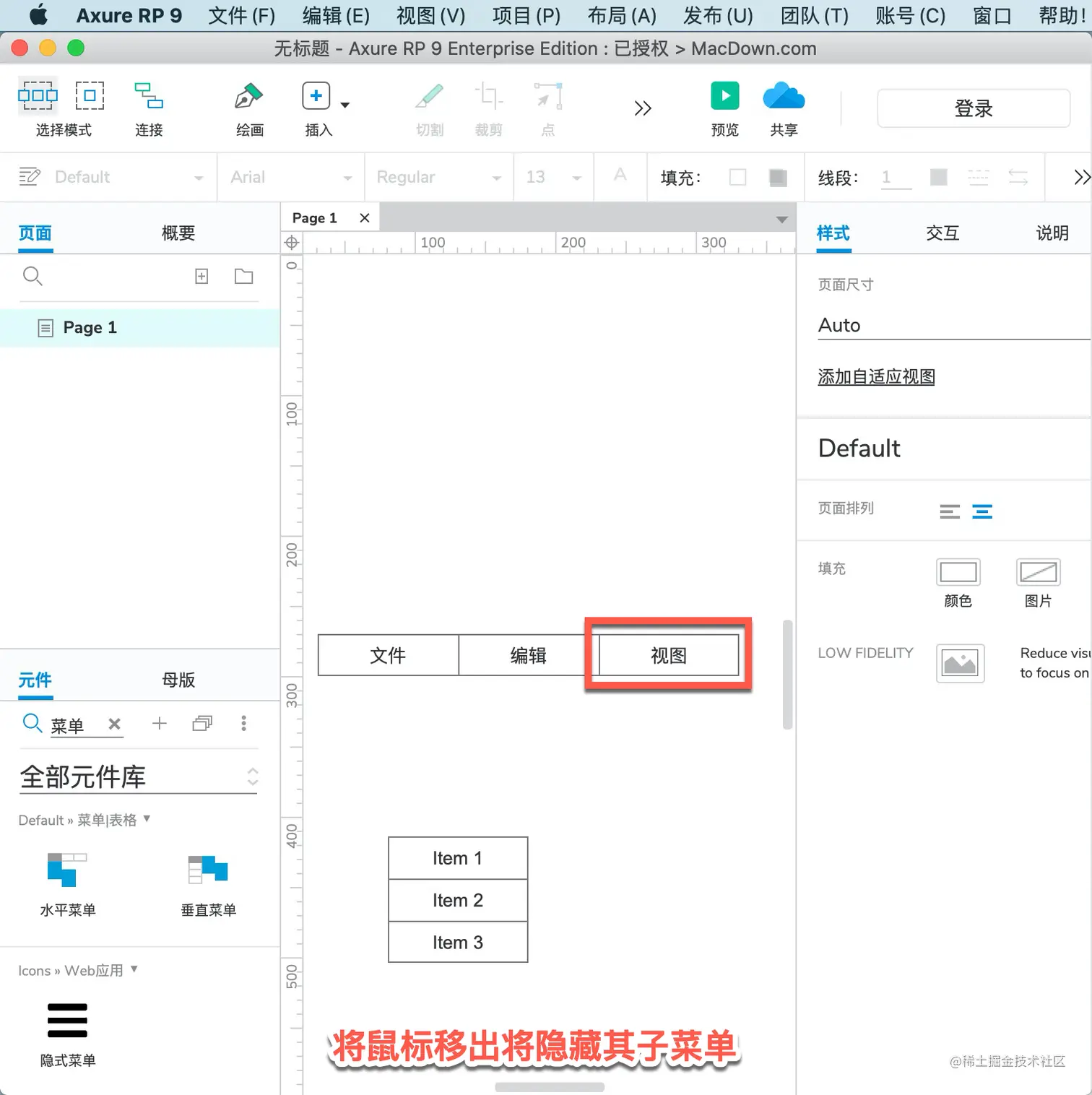Click the 预览 preview play button

click(x=725, y=95)
